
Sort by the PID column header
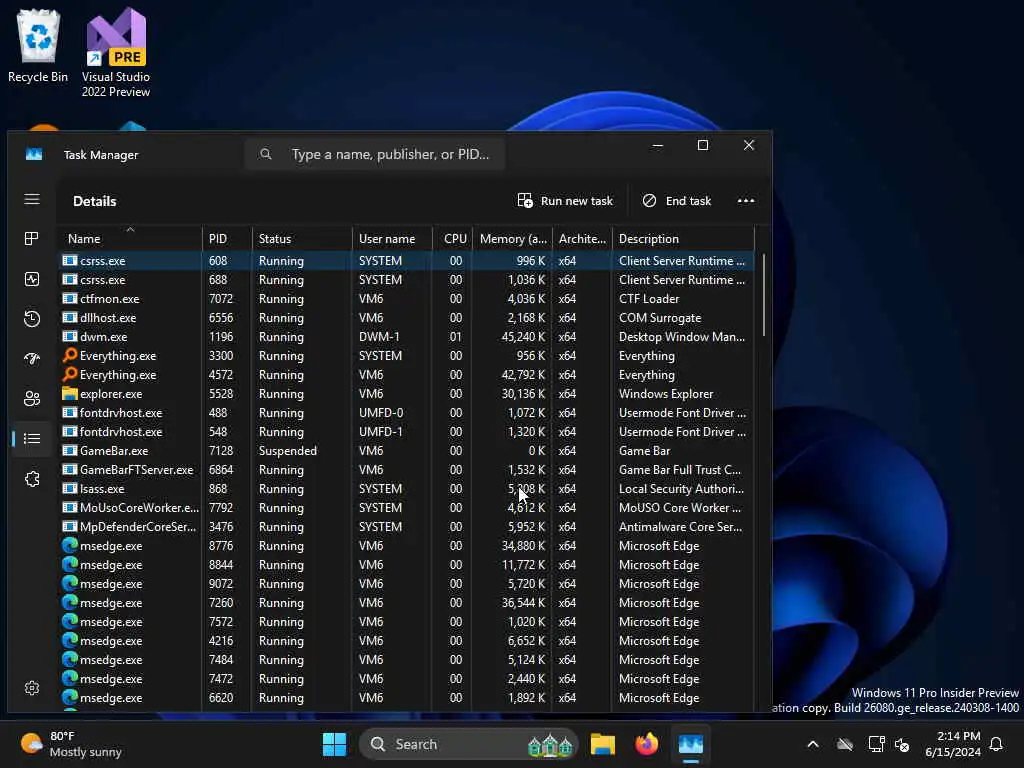click(x=227, y=238)
